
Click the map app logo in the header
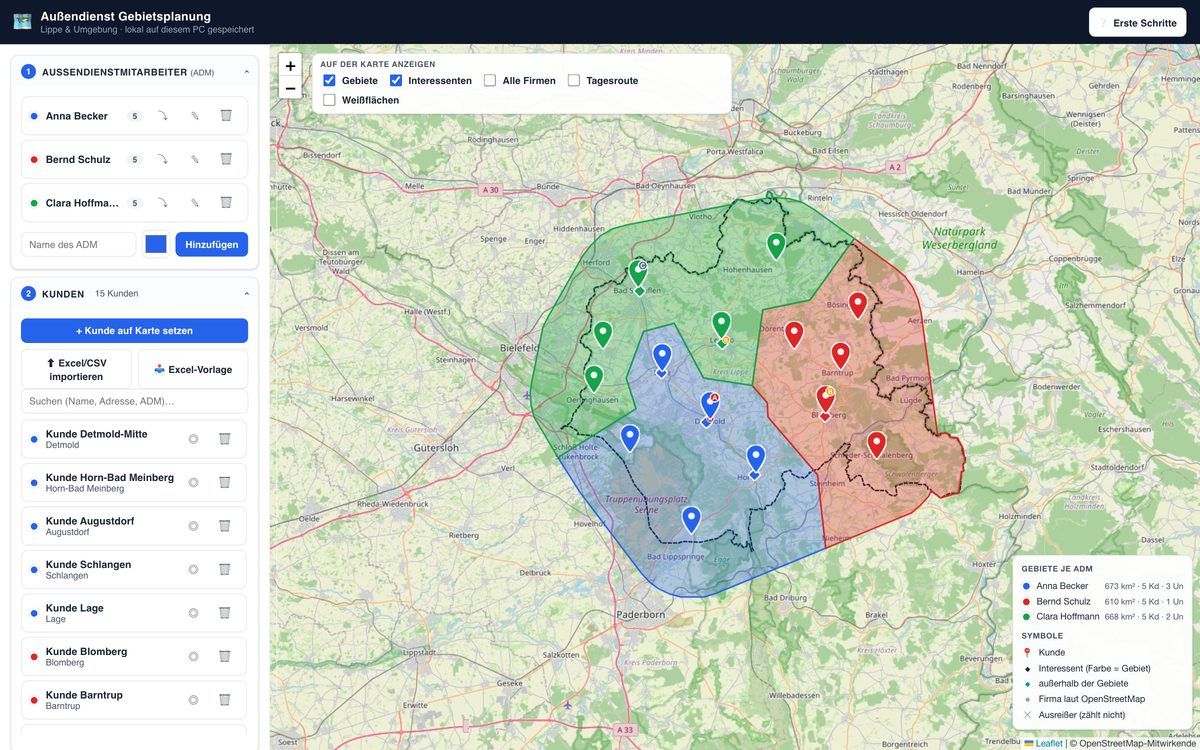click(x=22, y=21)
